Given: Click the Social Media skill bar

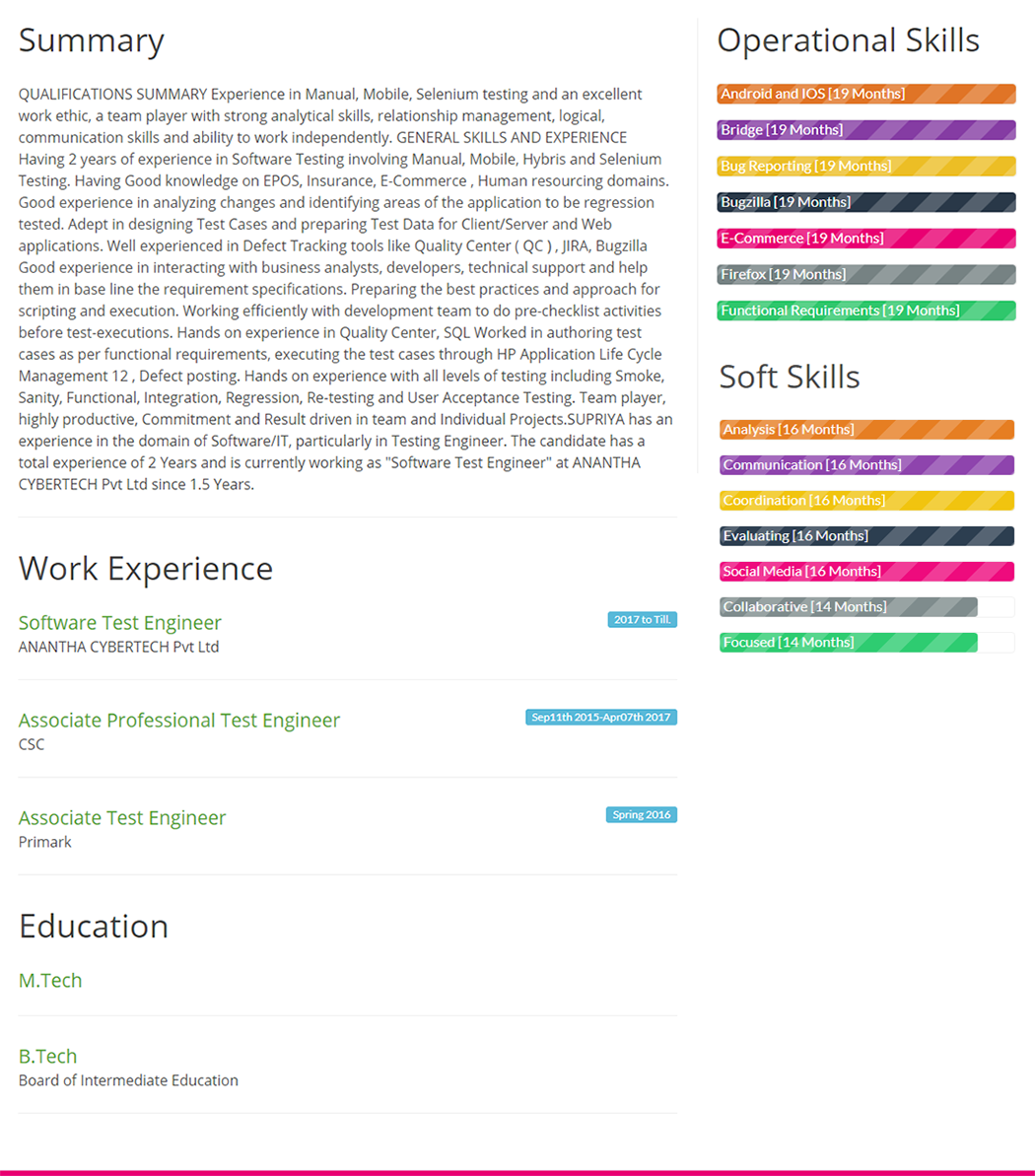Looking at the screenshot, I should coord(865,572).
